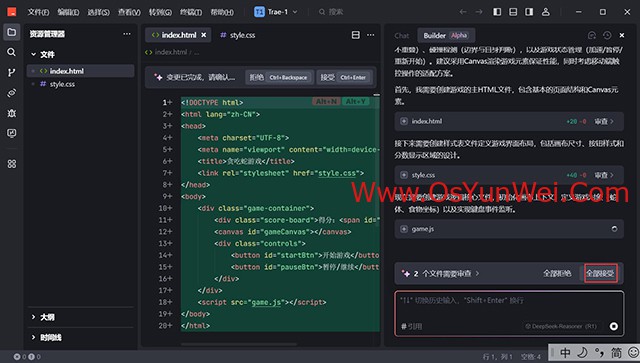The height and width of the screenshot is (363, 640).
Task: Open the 帮助 menu
Action: pyautogui.click(x=222, y=12)
